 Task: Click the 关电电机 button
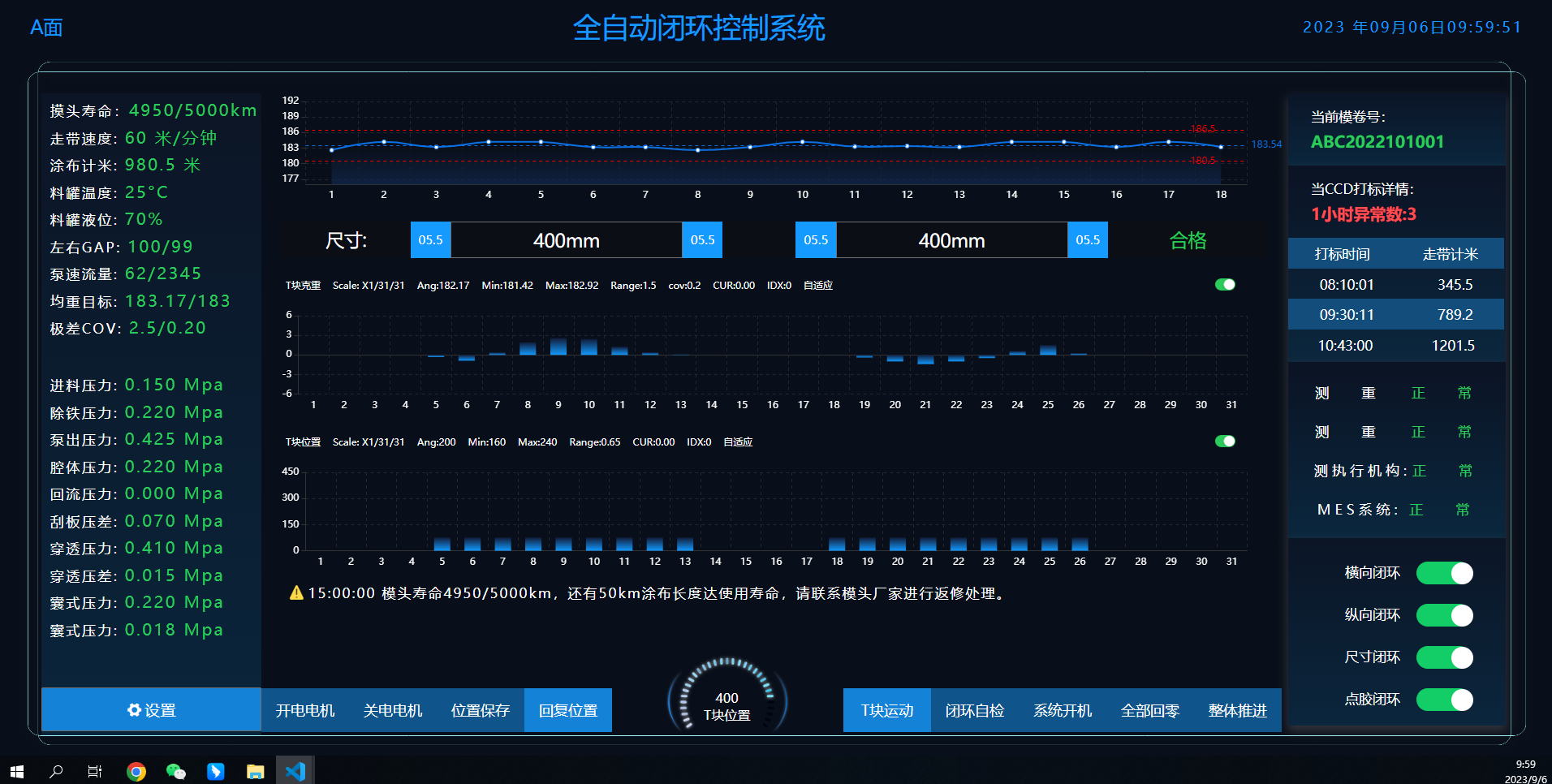tap(393, 709)
